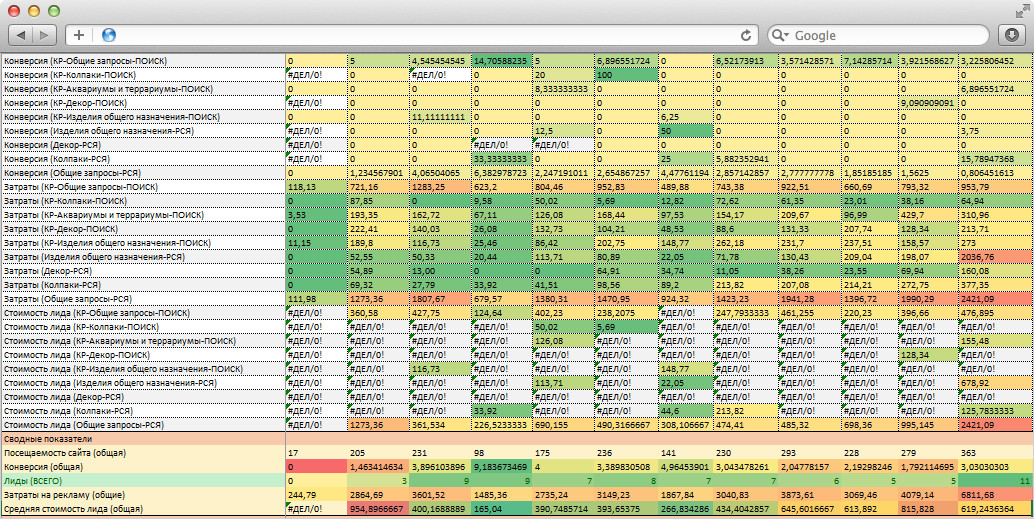1034x519 pixels.
Task: Reload the page with the refresh icon
Action: click(746, 35)
